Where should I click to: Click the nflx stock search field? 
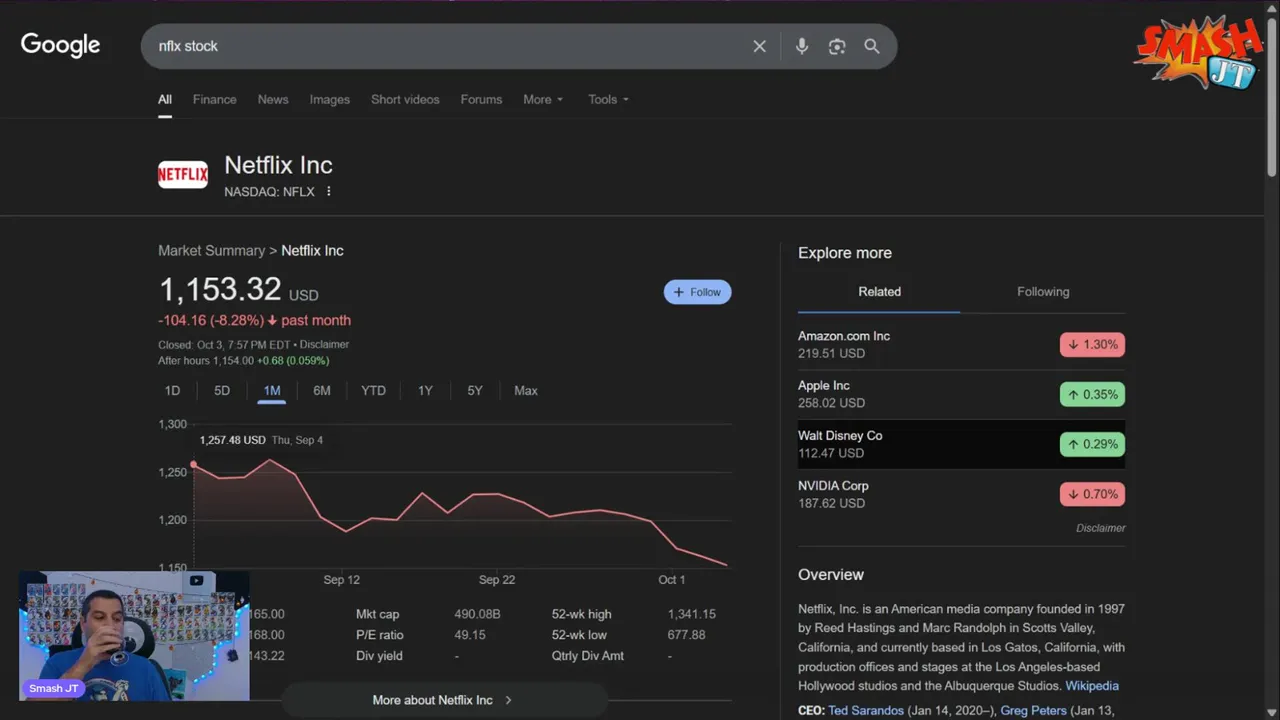(450, 46)
